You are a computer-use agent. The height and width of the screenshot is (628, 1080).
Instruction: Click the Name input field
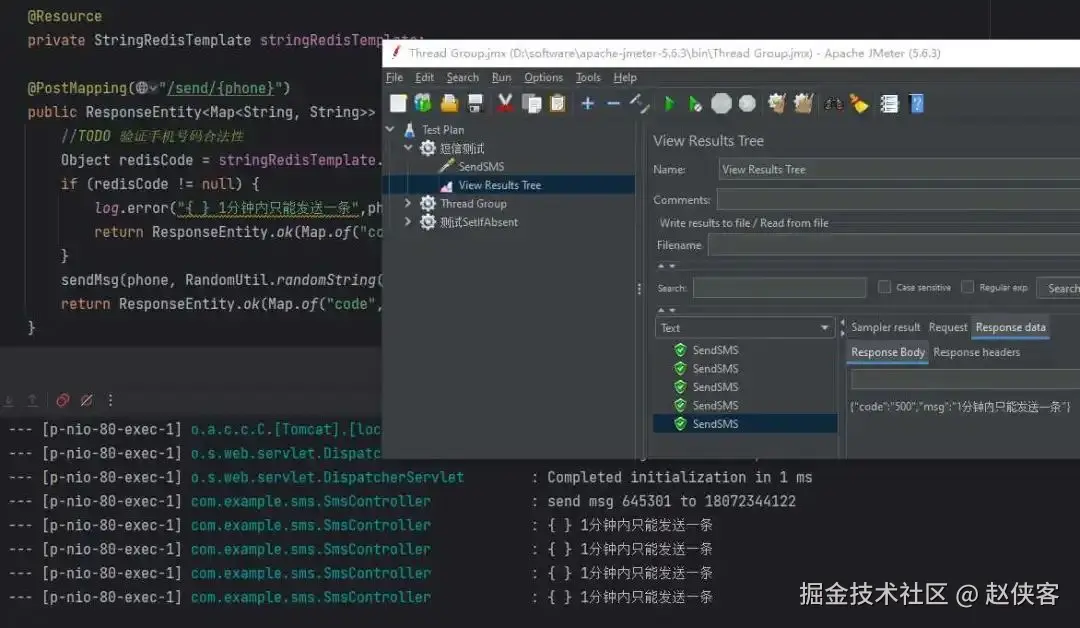click(x=899, y=169)
